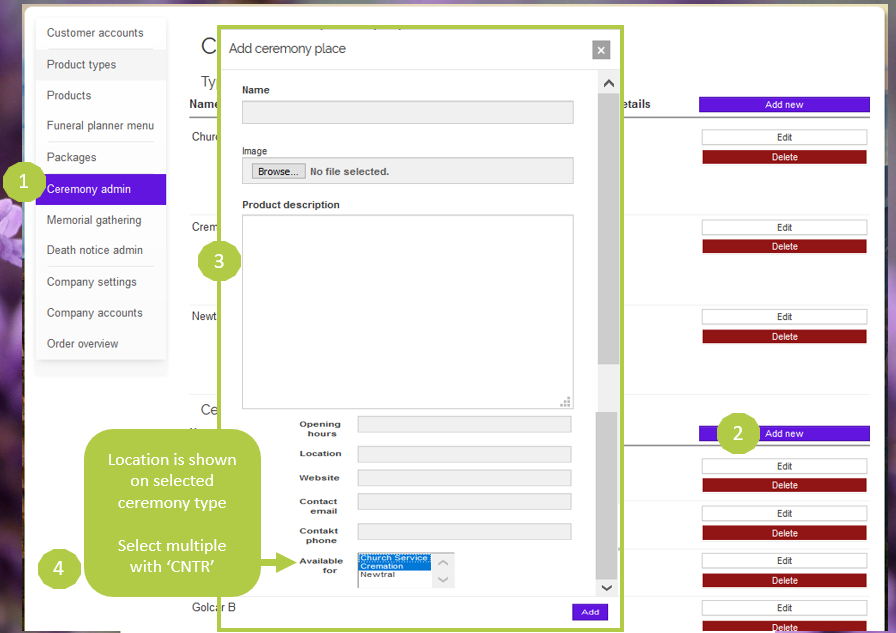Click the Opening hours field
Viewport: 896px width, 633px height.
coord(464,425)
